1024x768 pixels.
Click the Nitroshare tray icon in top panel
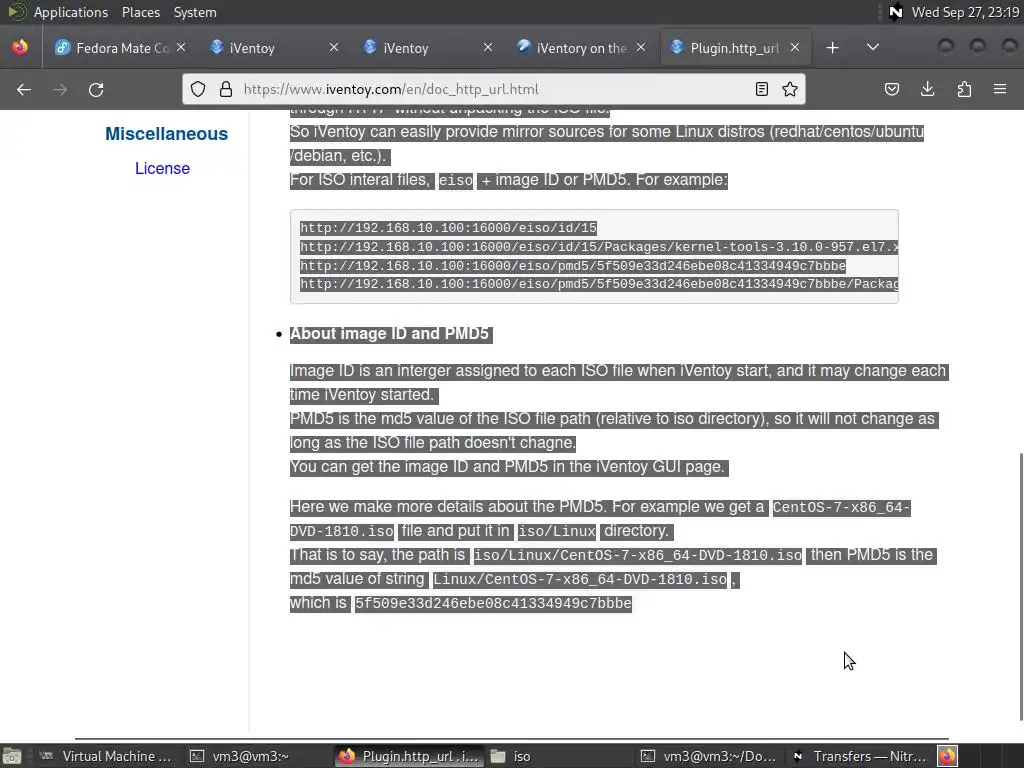(895, 12)
